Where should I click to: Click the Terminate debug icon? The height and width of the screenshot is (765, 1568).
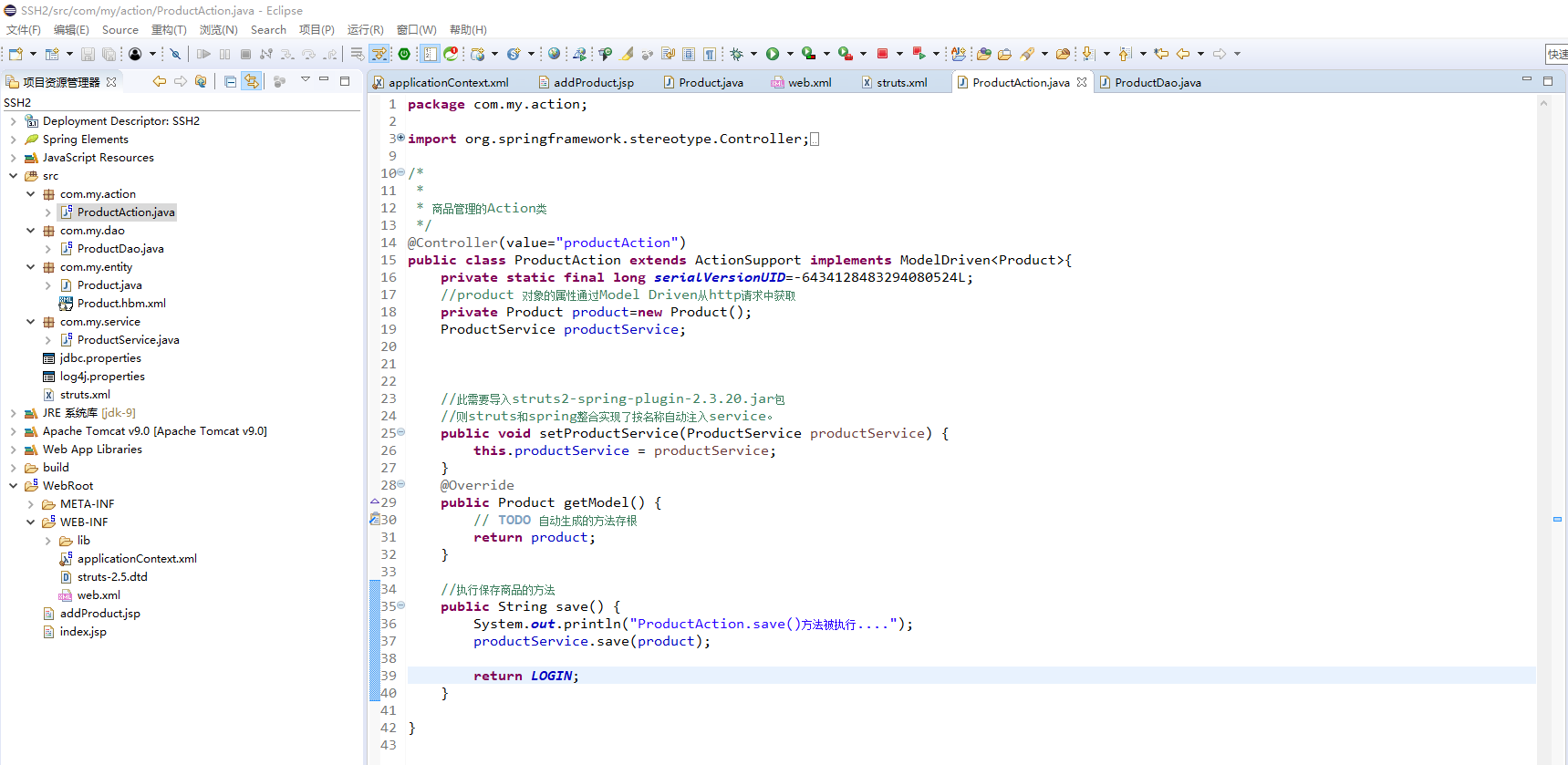pos(245,54)
